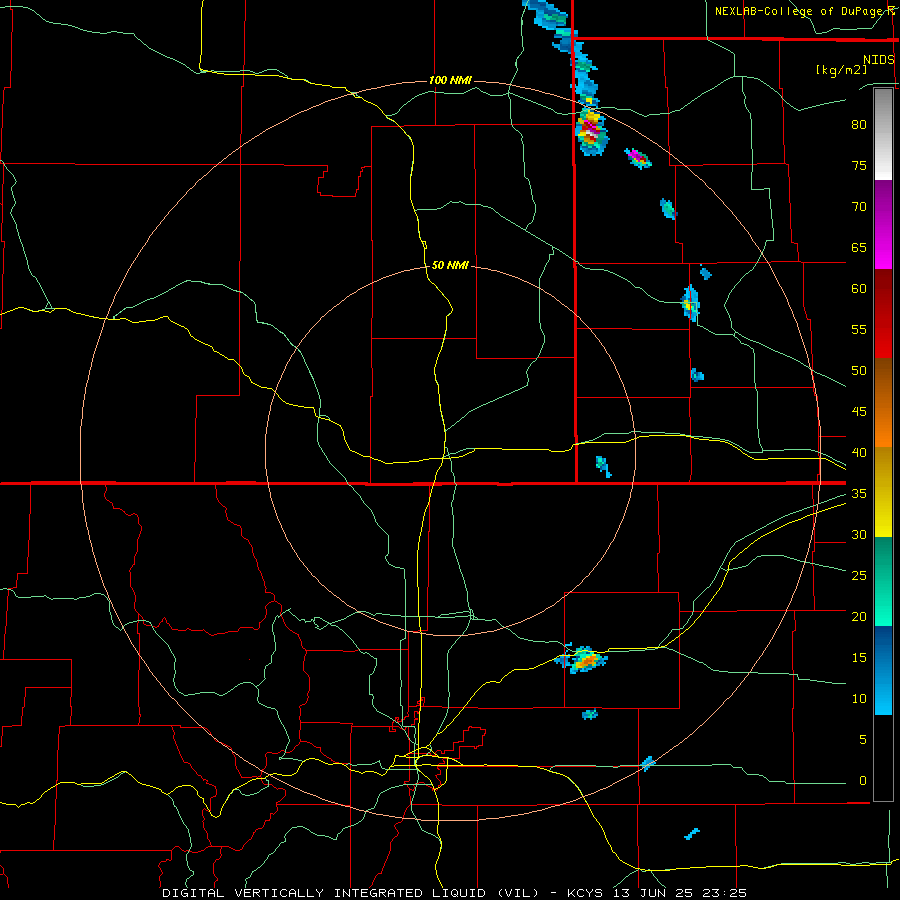Click the 65 scale value

coord(859,247)
